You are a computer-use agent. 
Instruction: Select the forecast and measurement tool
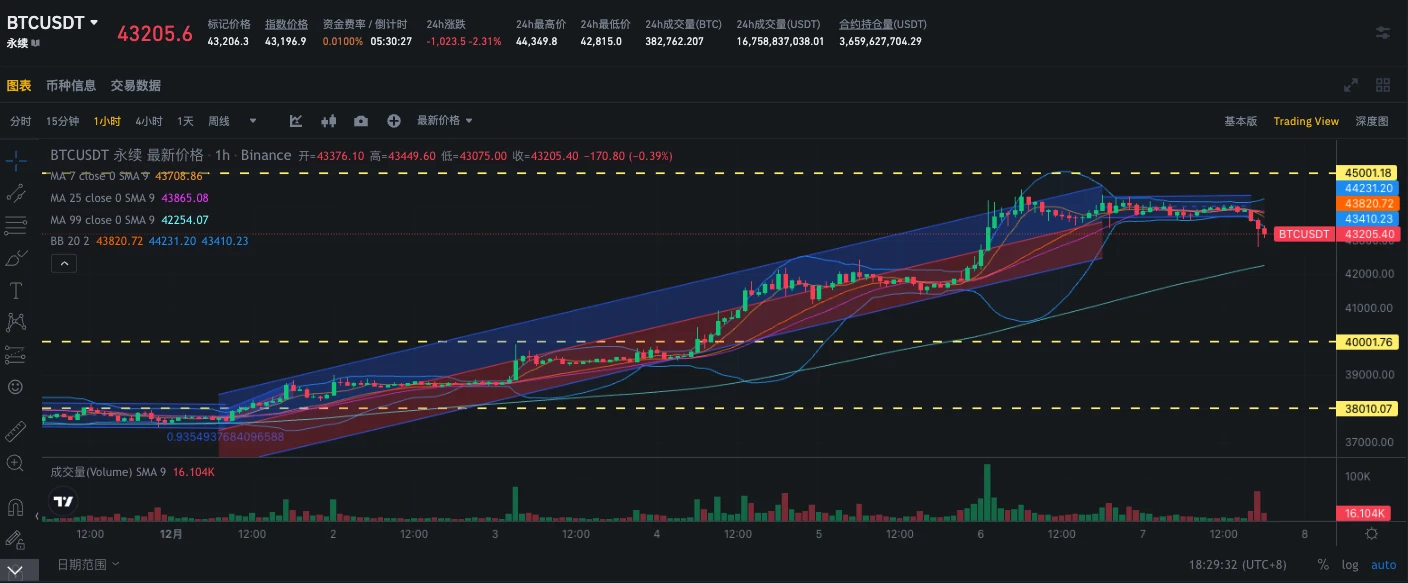point(15,354)
